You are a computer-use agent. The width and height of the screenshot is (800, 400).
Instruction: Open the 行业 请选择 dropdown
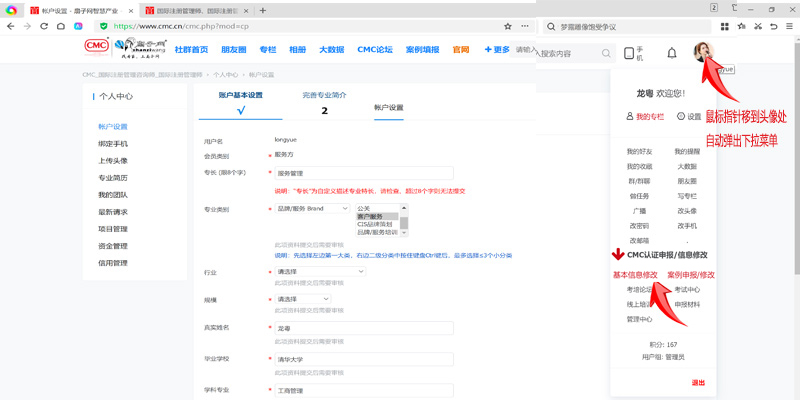[320, 272]
